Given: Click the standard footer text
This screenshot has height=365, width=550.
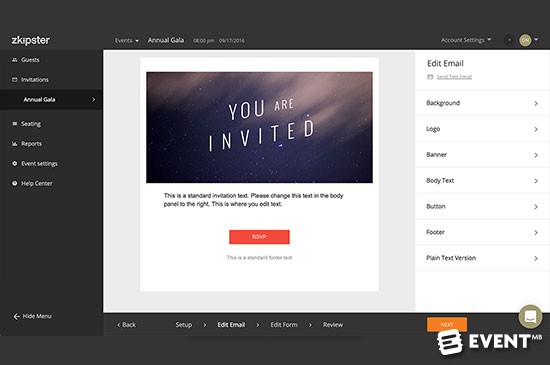Looking at the screenshot, I should click(x=259, y=258).
